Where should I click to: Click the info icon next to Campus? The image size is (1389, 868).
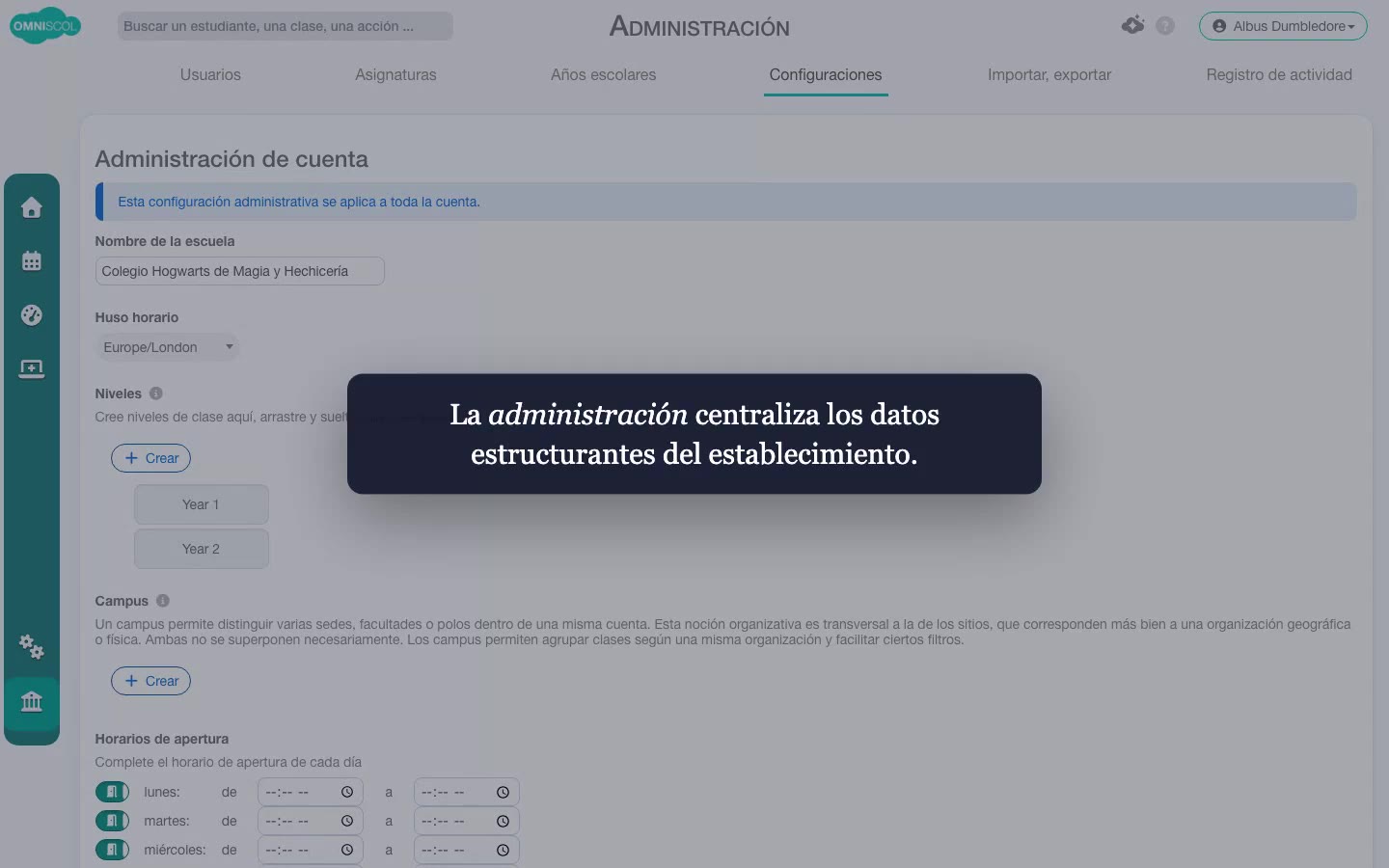[x=163, y=601]
